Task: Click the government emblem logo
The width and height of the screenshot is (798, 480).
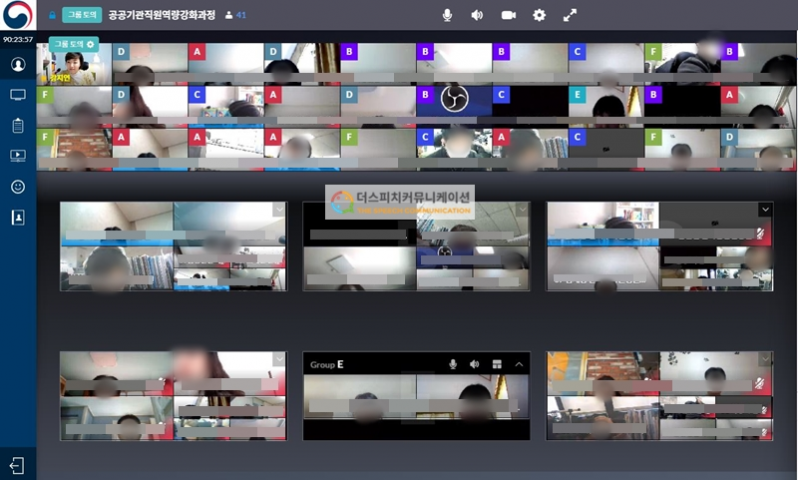Action: click(18, 15)
